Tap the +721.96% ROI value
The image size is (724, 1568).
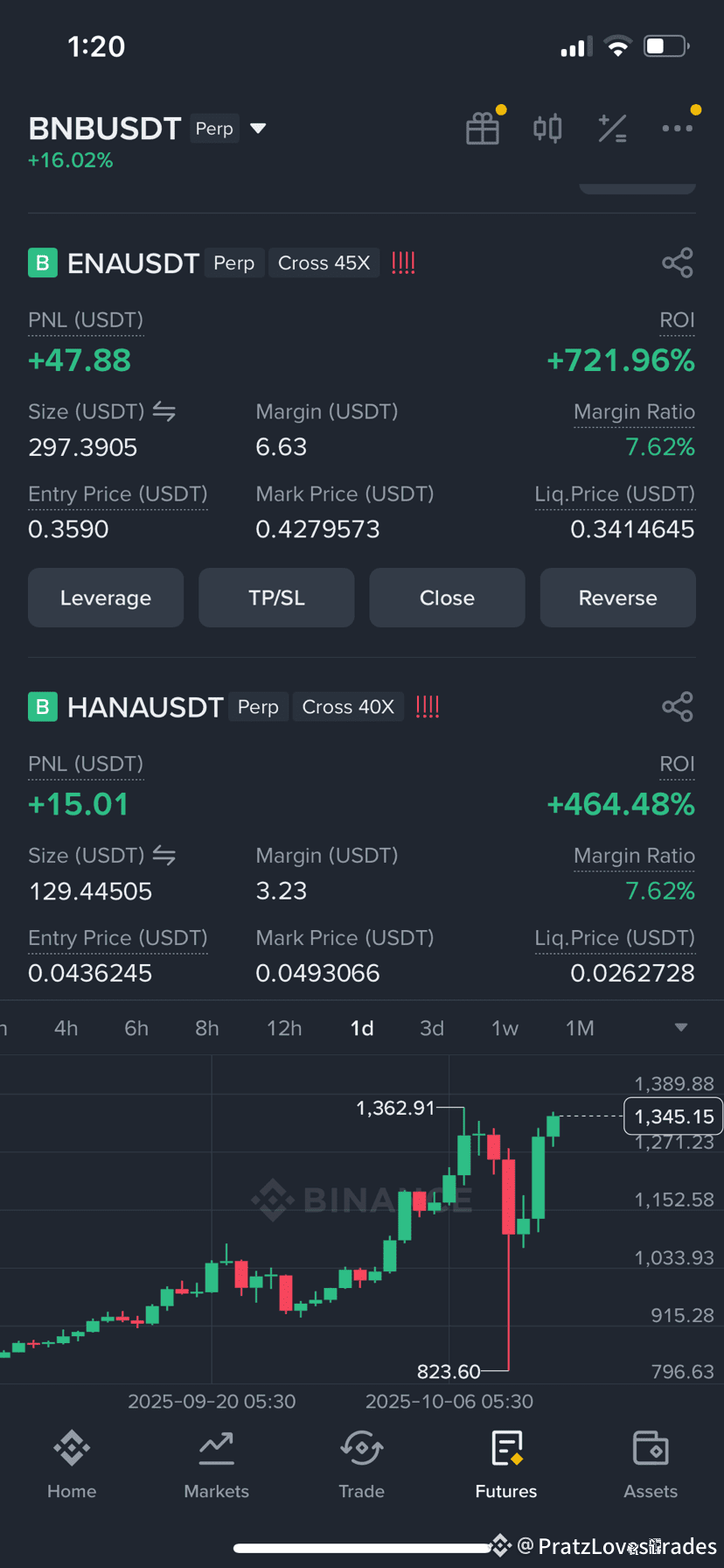click(x=621, y=360)
